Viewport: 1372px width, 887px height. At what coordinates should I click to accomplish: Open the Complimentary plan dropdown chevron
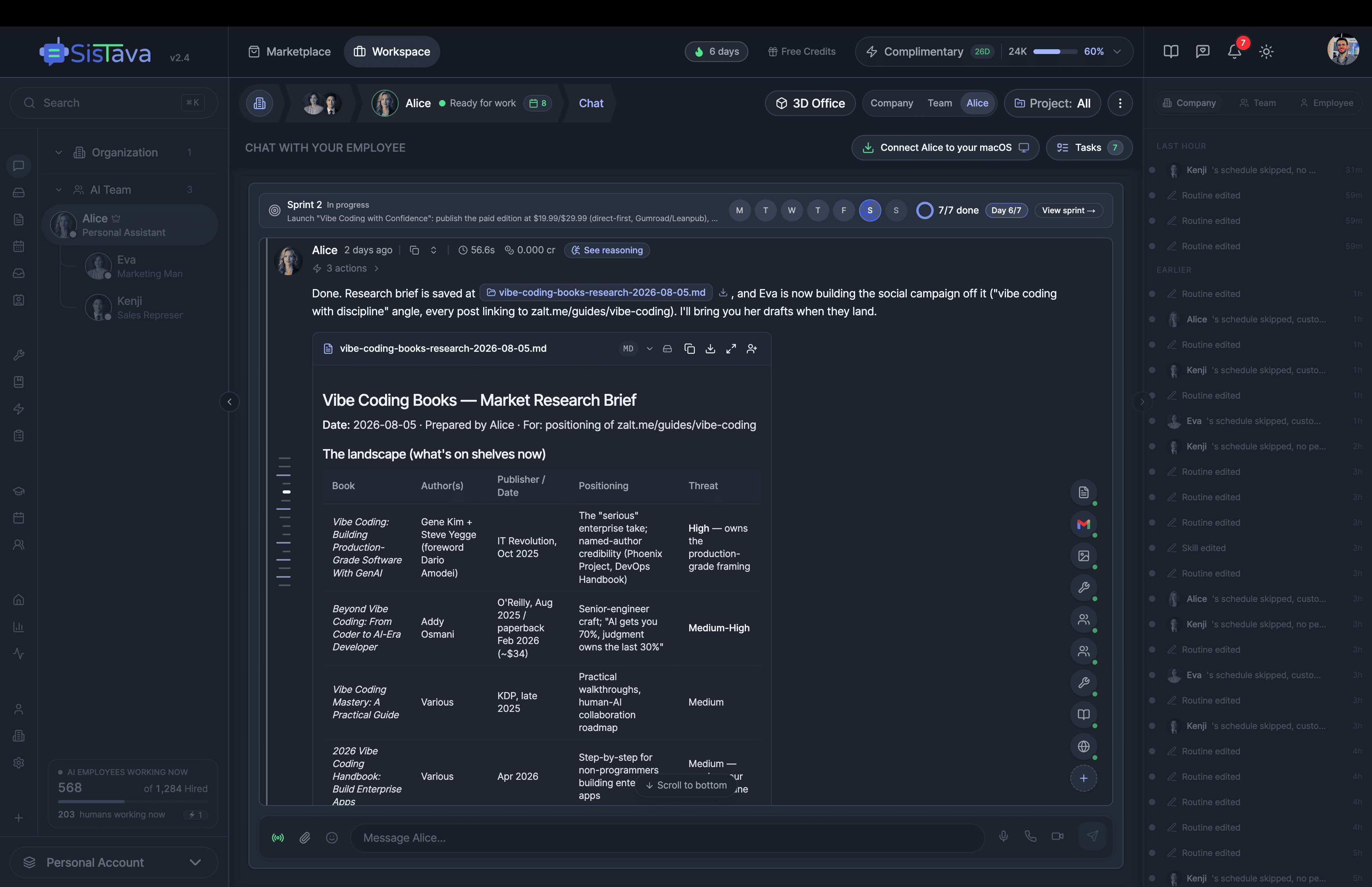[1117, 51]
